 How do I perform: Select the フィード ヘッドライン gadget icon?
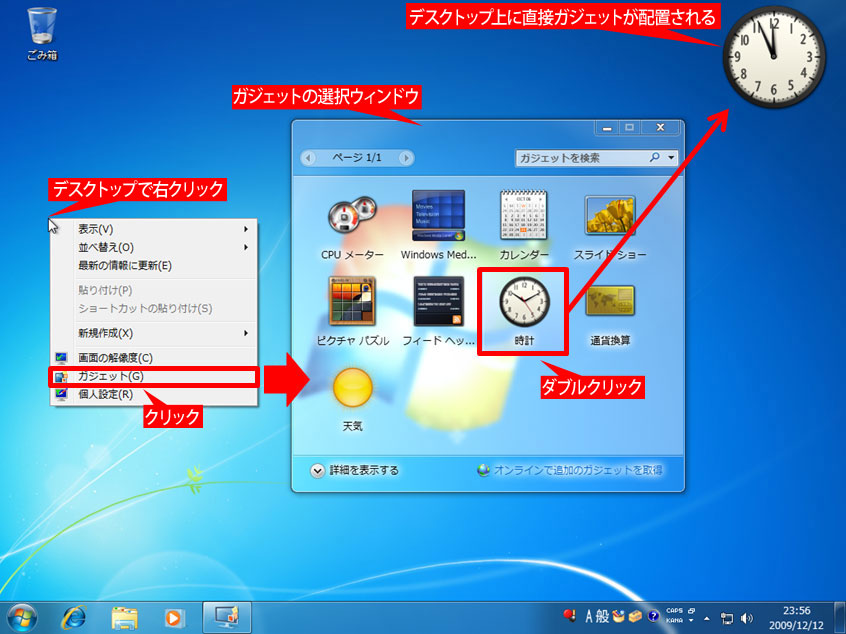pos(438,301)
